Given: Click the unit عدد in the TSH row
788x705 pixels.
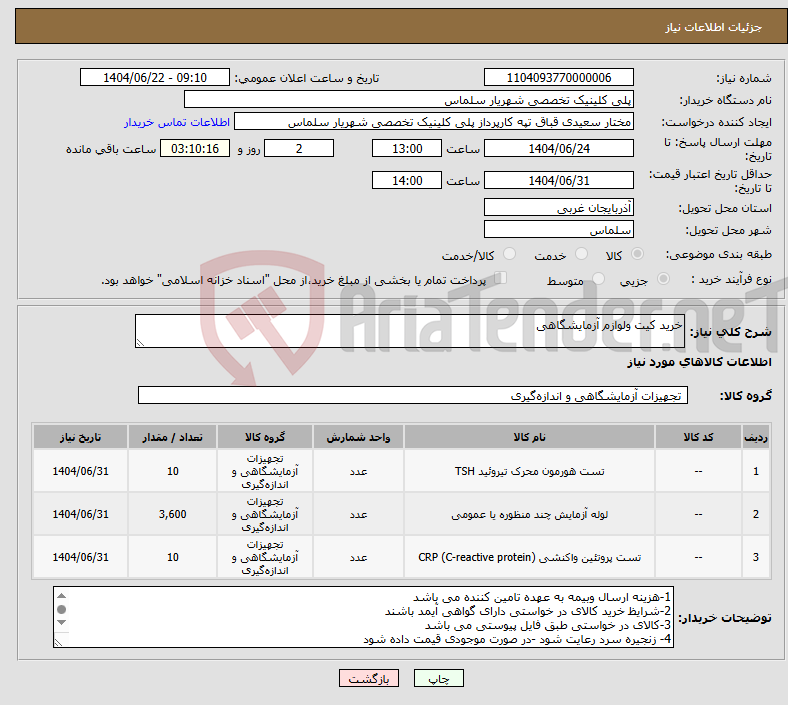Looking at the screenshot, I should pos(358,471).
